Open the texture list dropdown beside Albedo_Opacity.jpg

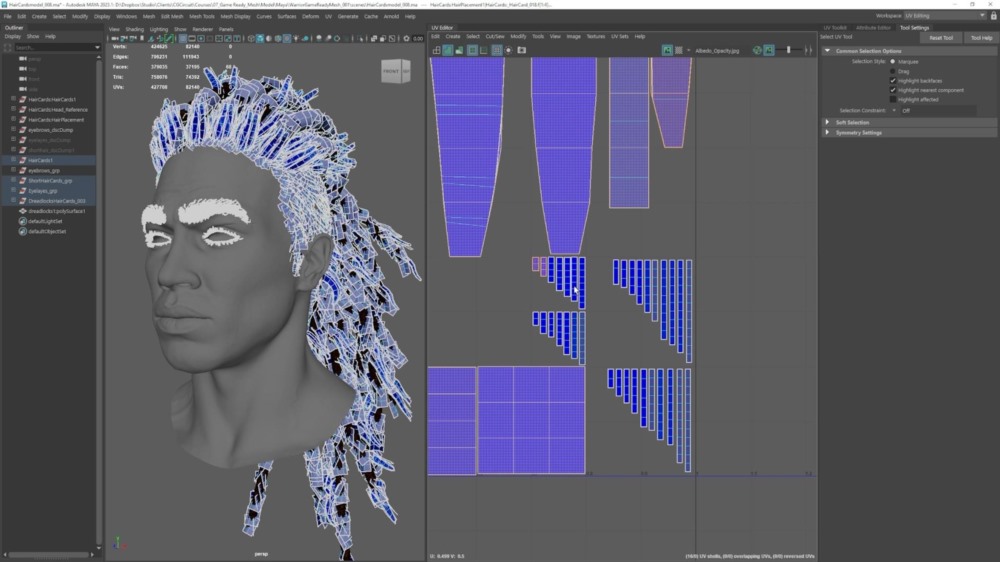point(689,50)
